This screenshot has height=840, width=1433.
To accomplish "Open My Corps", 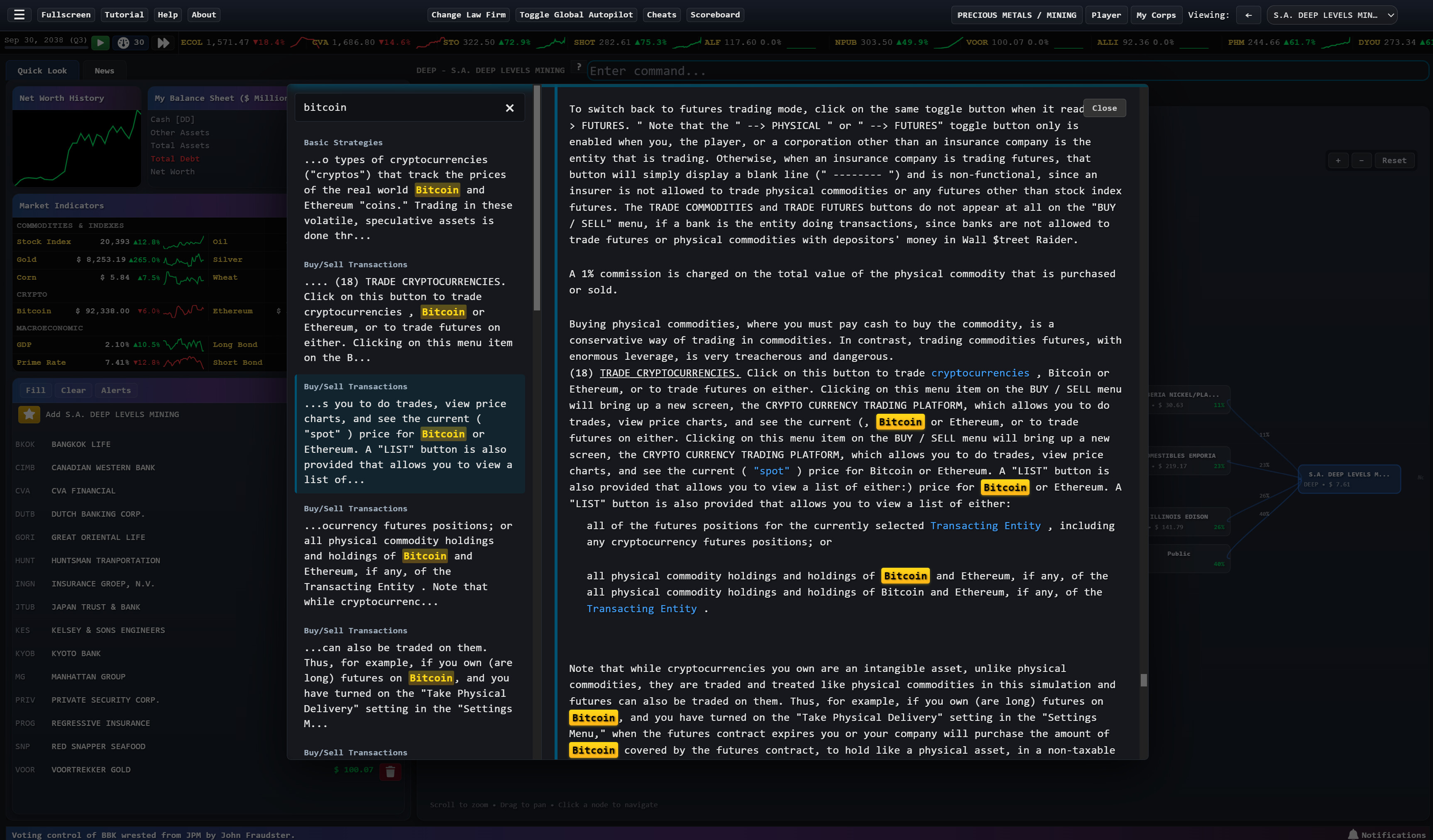I will (1156, 15).
